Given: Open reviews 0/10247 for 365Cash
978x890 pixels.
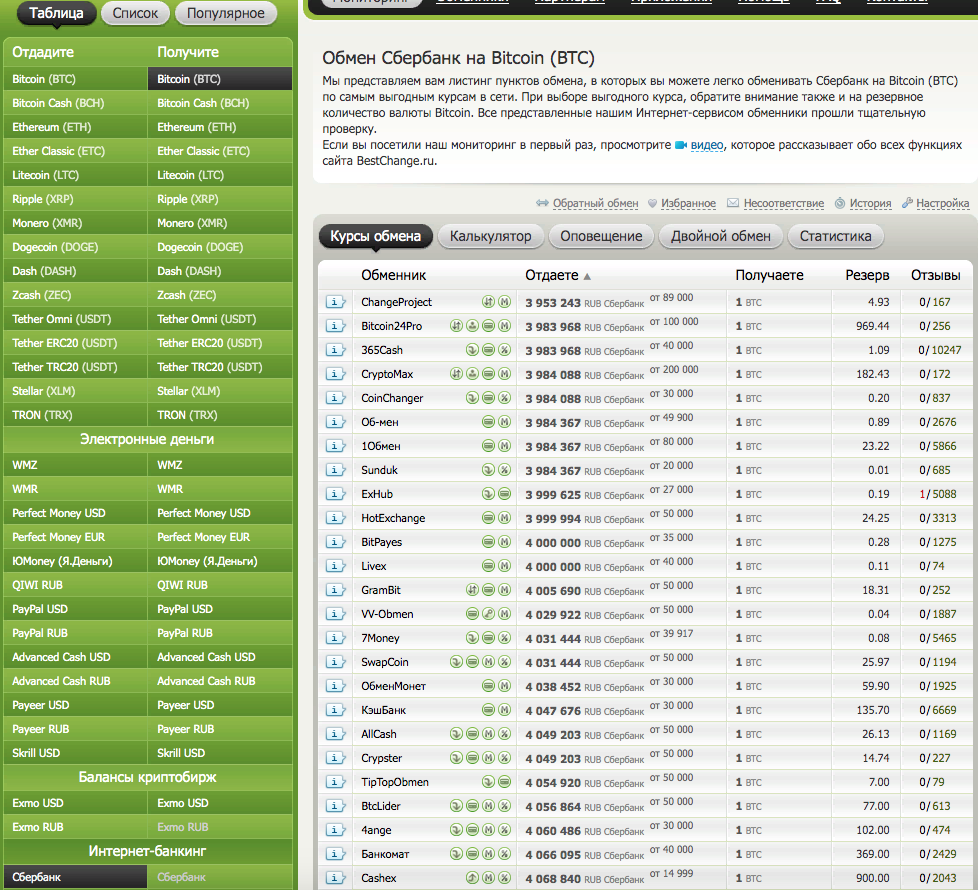Looking at the screenshot, I should (x=940, y=351).
